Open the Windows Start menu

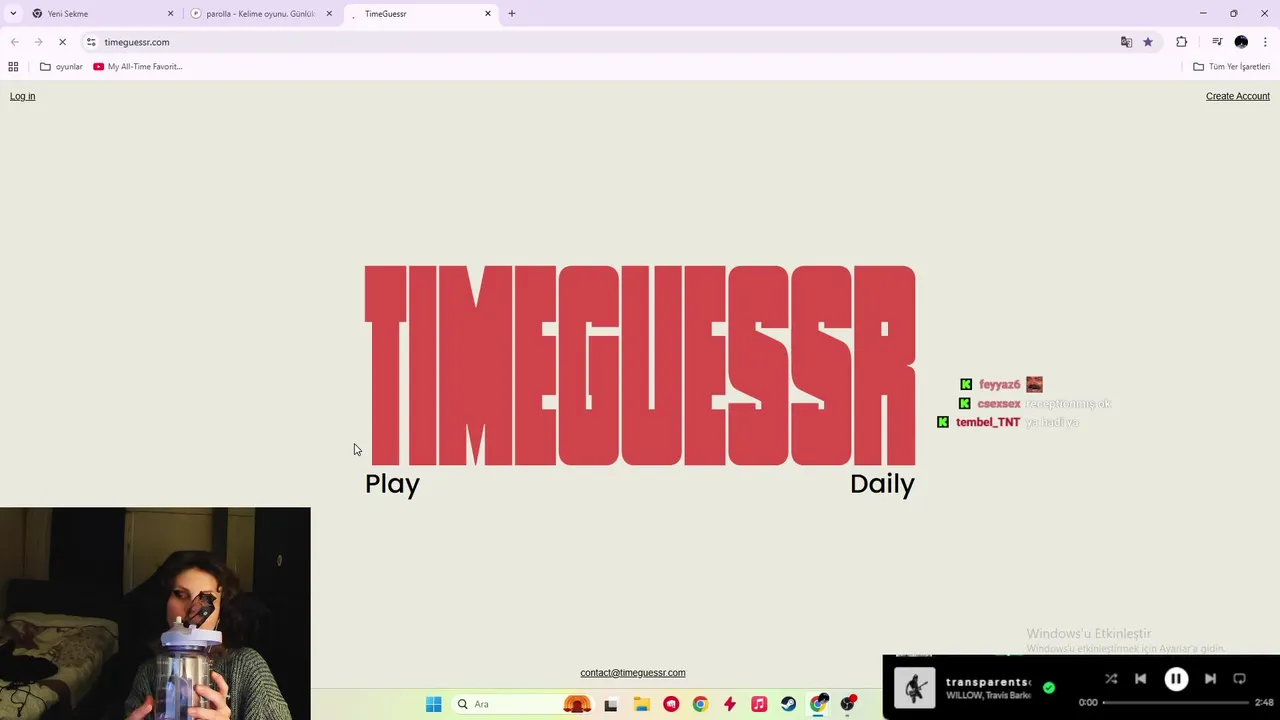click(x=433, y=704)
